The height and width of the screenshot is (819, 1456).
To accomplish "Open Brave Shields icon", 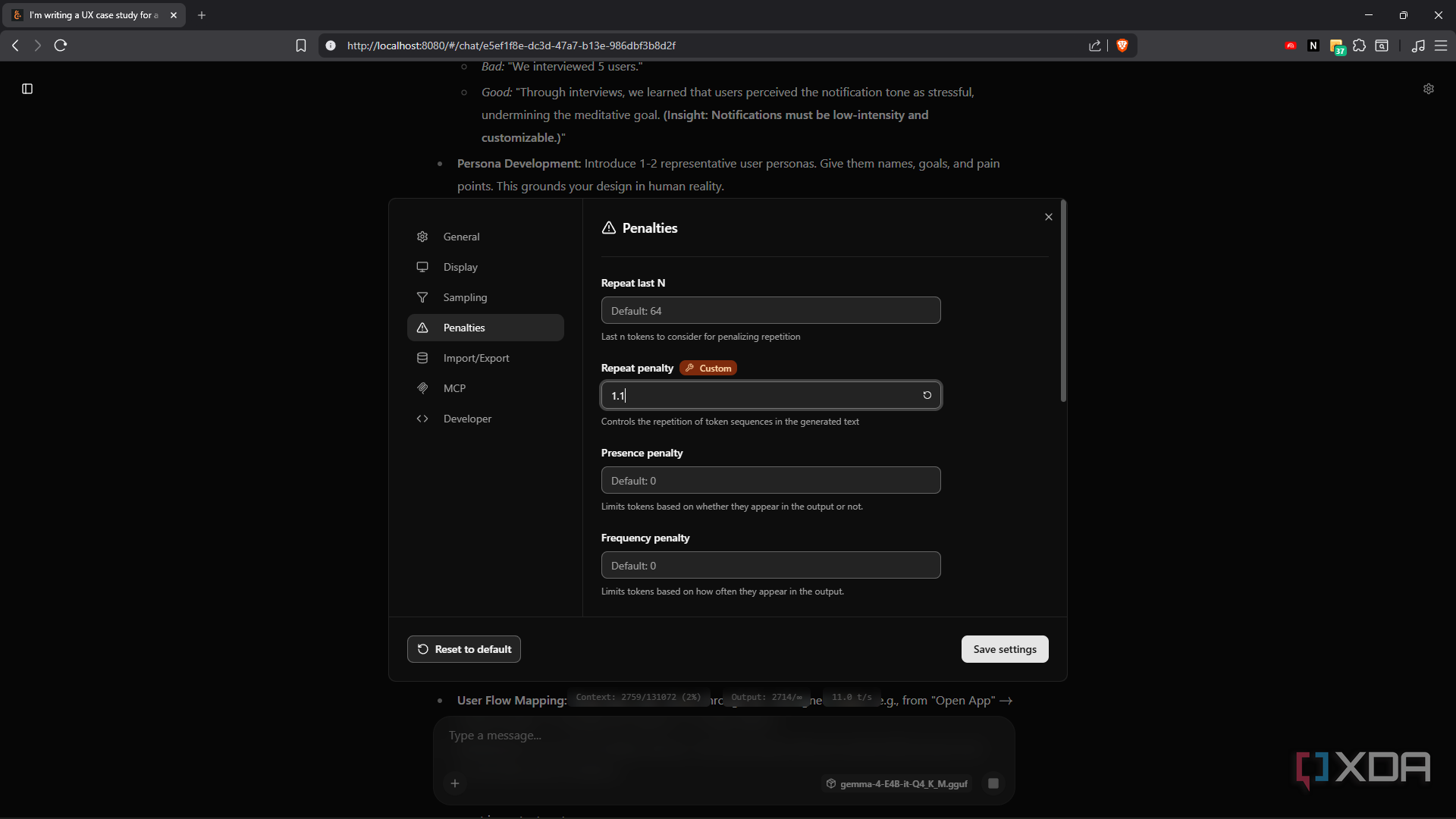I will pyautogui.click(x=1122, y=45).
